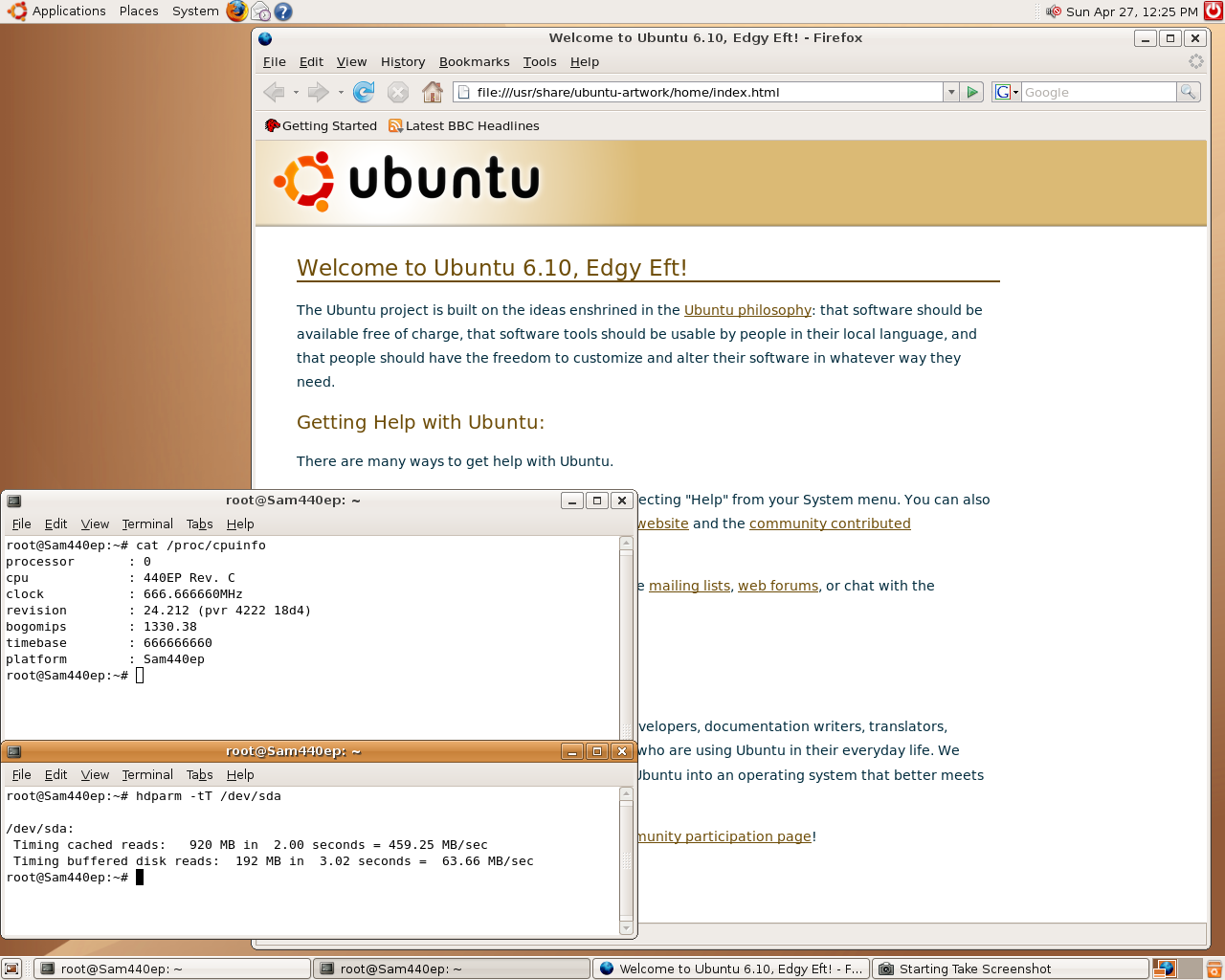The height and width of the screenshot is (980, 1225).
Task: Go to the Firefox Home page icon
Action: (x=433, y=92)
